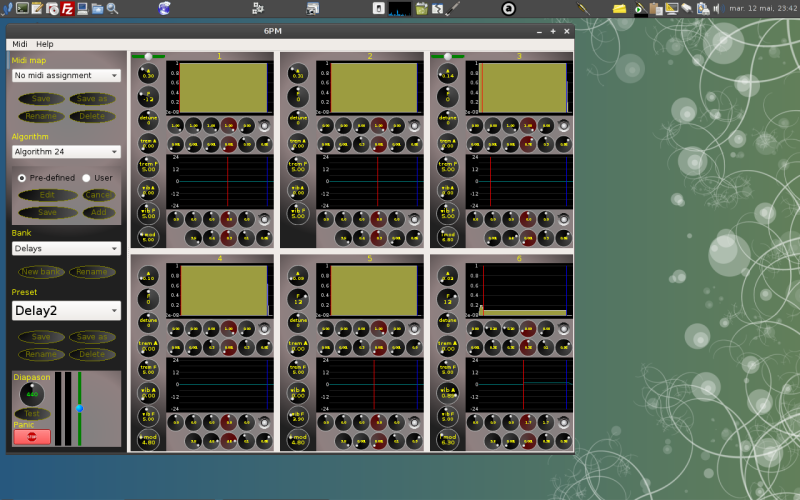The image size is (800, 500).
Task: Click oscillator 1 trem A knob
Action: pos(148,141)
